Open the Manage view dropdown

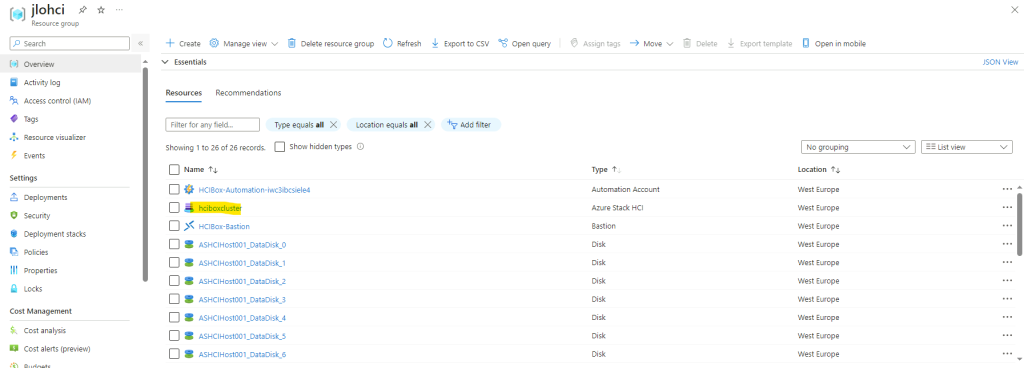(x=244, y=44)
